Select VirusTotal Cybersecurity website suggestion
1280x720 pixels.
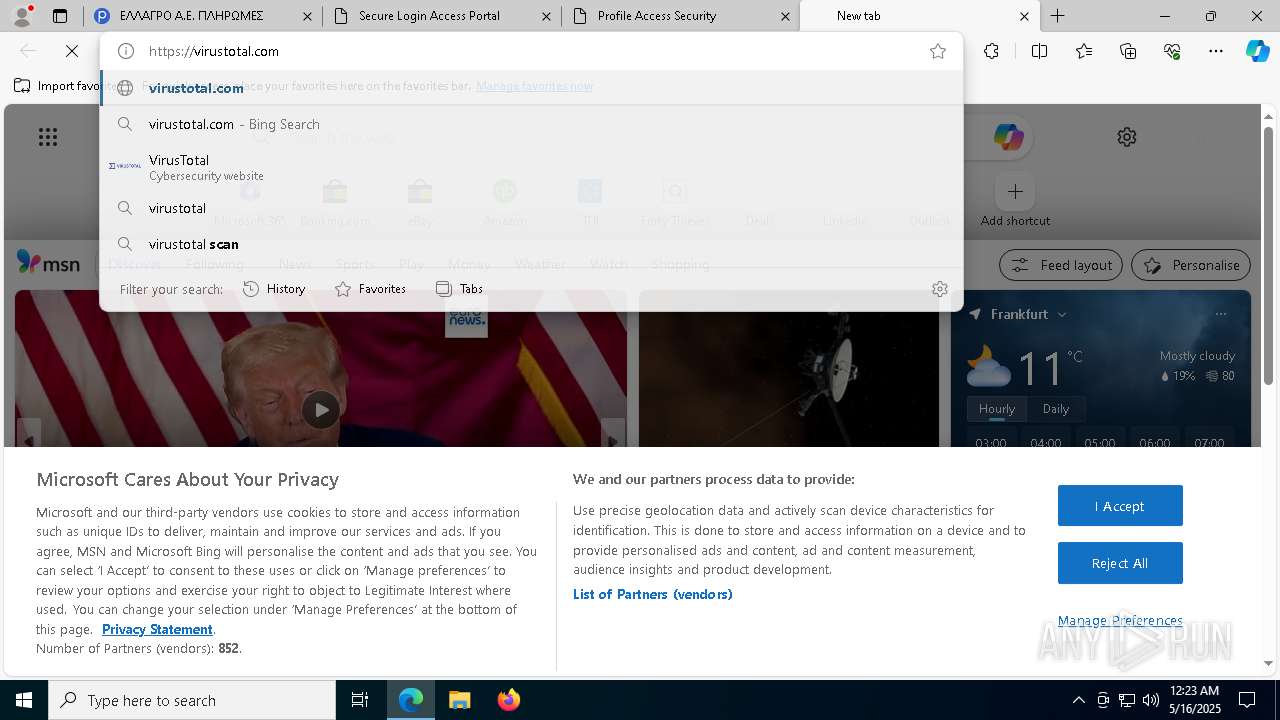531,167
